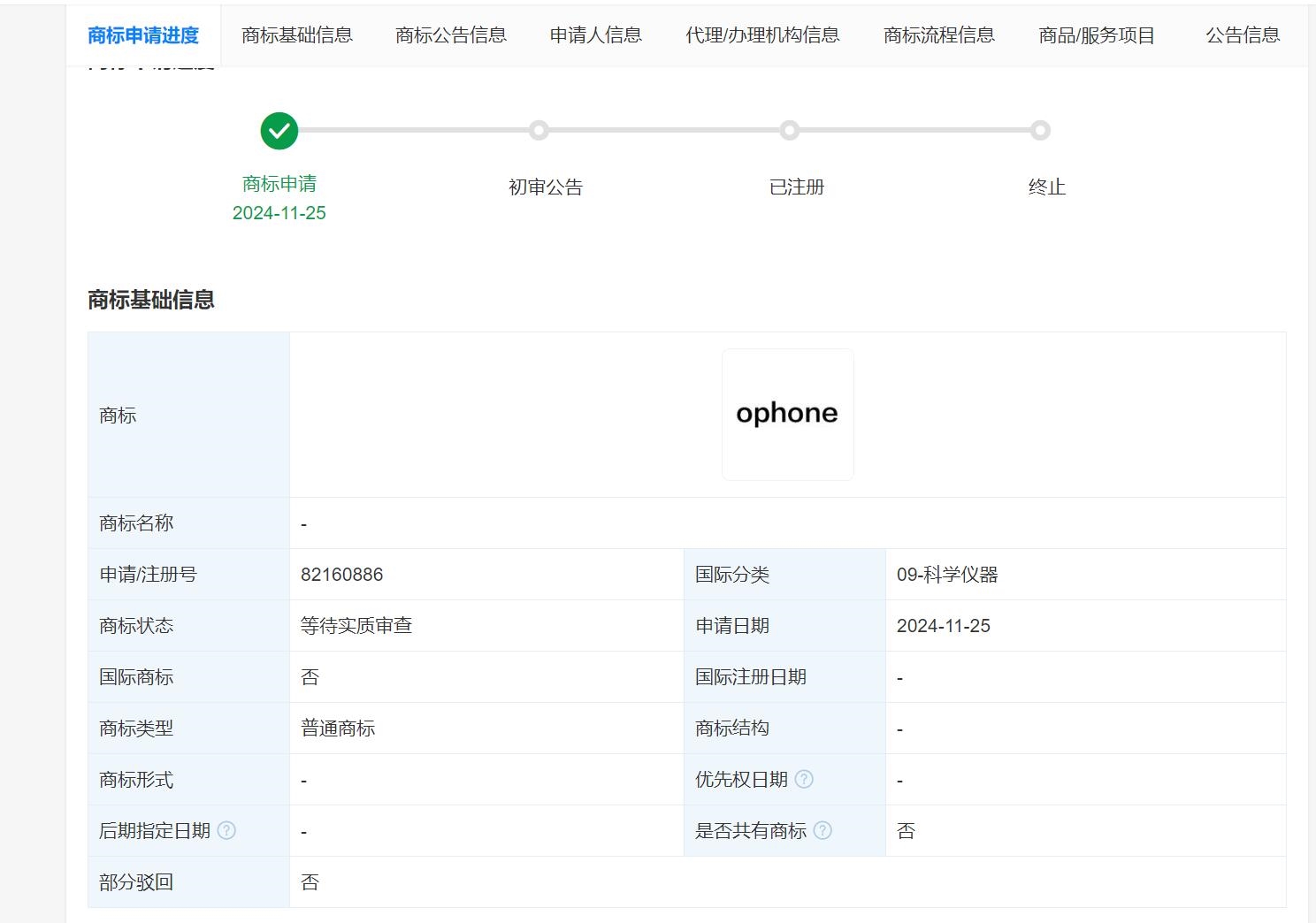Click the 商标申请 step label
This screenshot has width=1316, height=923.
(x=279, y=184)
